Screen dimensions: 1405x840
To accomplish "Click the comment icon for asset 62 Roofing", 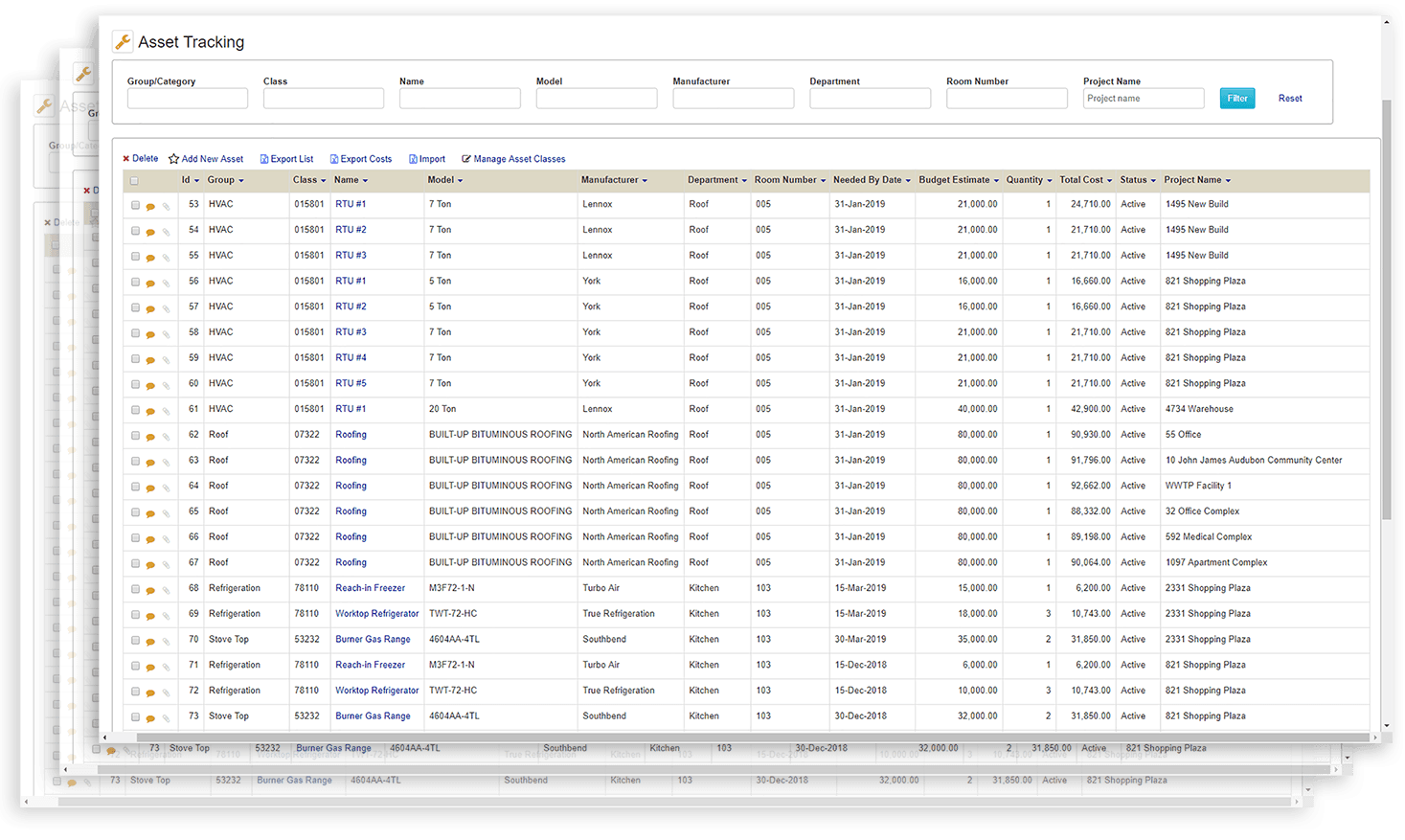I will coord(150,434).
